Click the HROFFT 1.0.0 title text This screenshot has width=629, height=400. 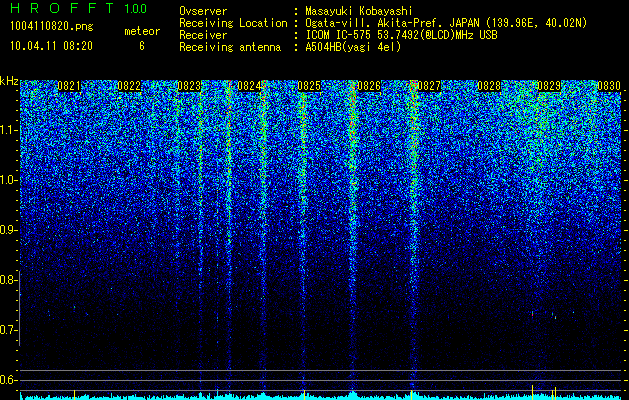pos(79,8)
